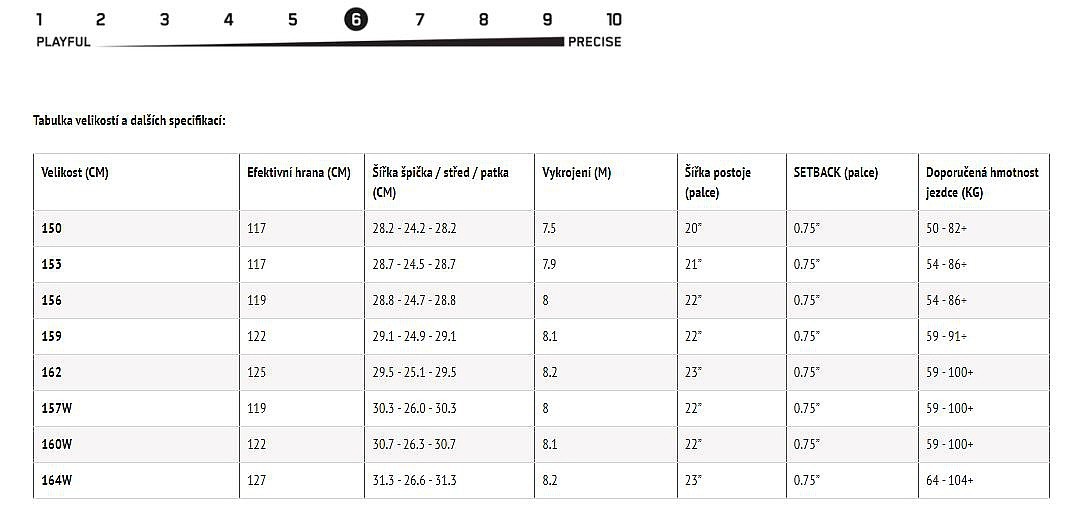This screenshot has width=1086, height=513.
Task: Select the 150 size row
Action: click(541, 228)
